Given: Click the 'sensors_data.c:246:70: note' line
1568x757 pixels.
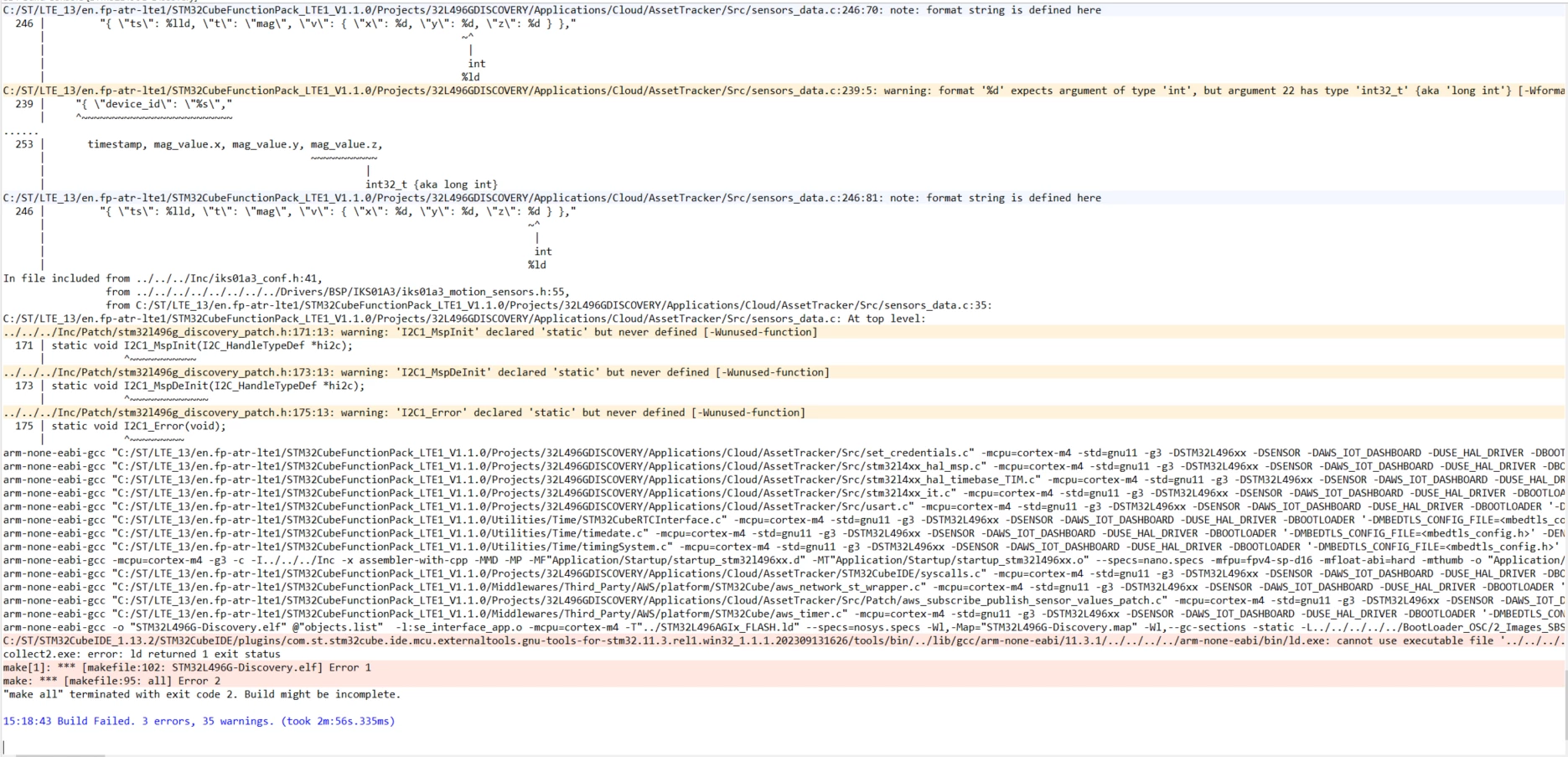Looking at the screenshot, I should tap(551, 10).
